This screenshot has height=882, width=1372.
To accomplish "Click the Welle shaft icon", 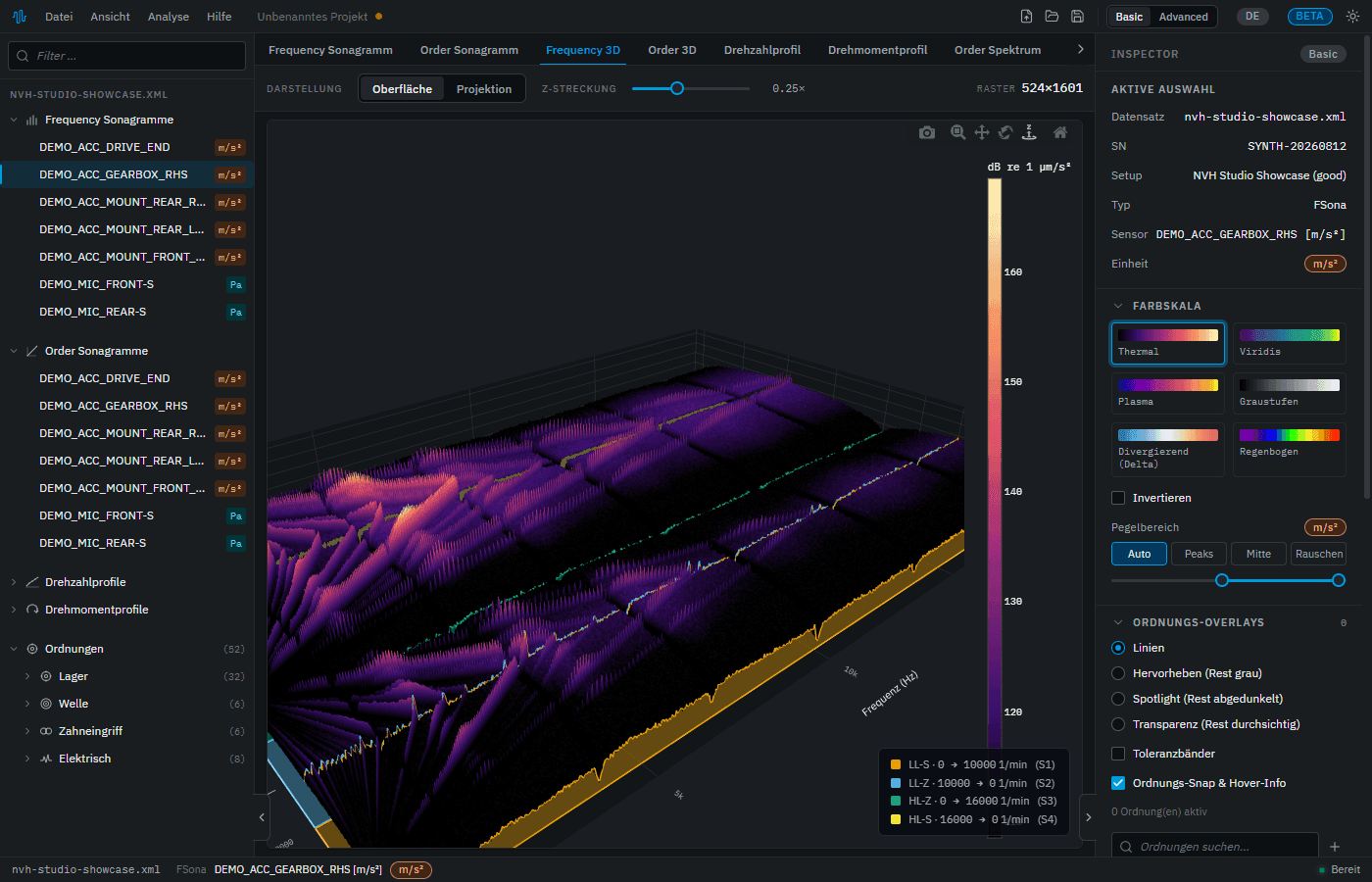I will [x=46, y=704].
